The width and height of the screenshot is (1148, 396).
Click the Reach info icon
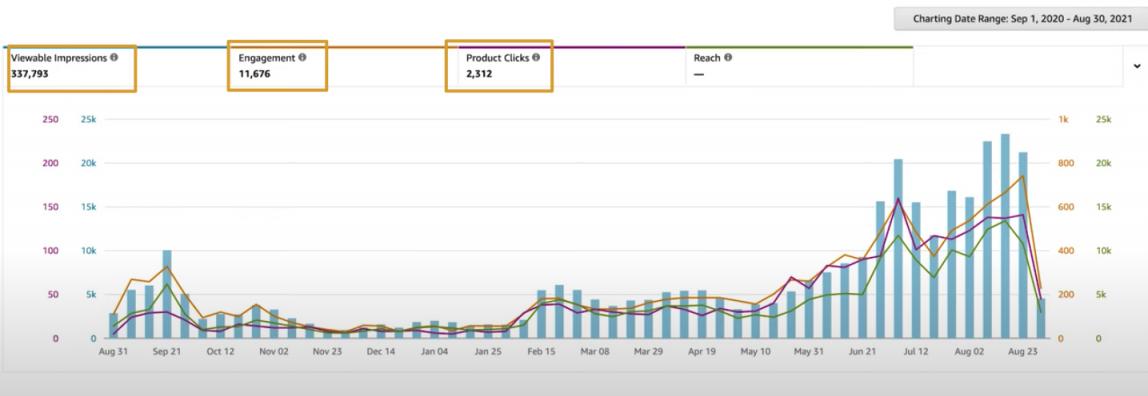pos(728,57)
